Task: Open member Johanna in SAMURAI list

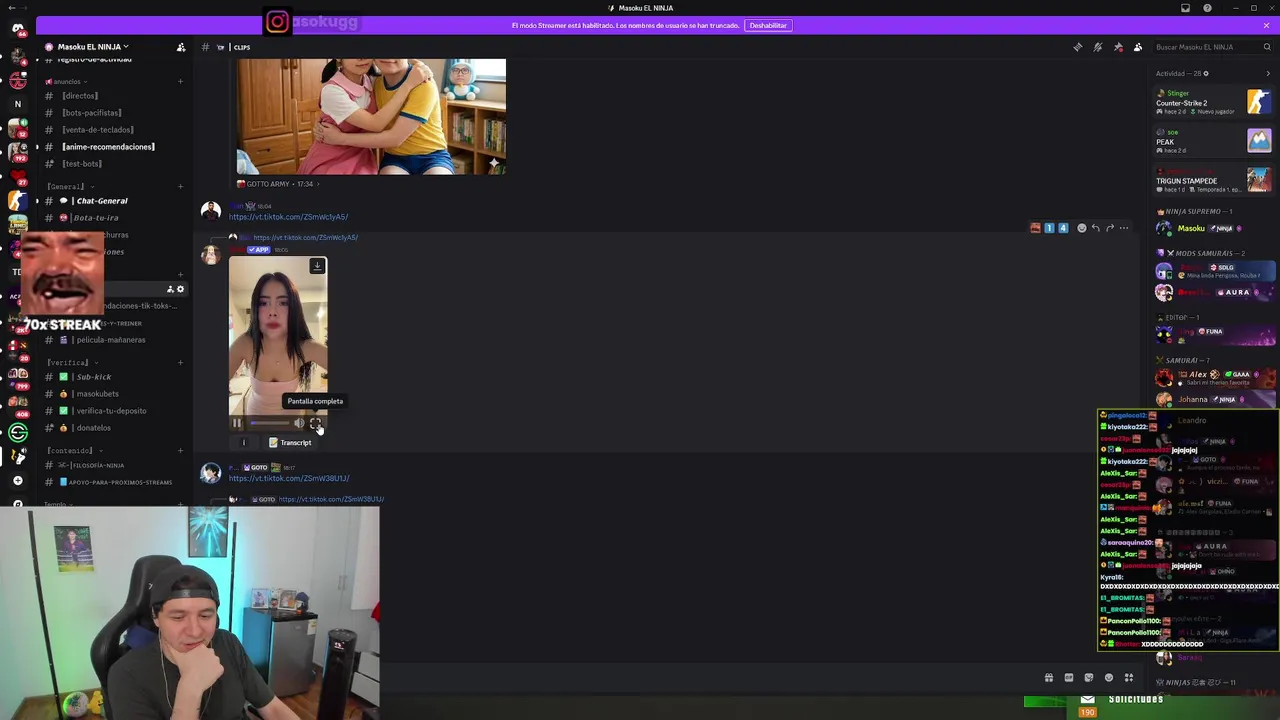Action: (x=1213, y=399)
